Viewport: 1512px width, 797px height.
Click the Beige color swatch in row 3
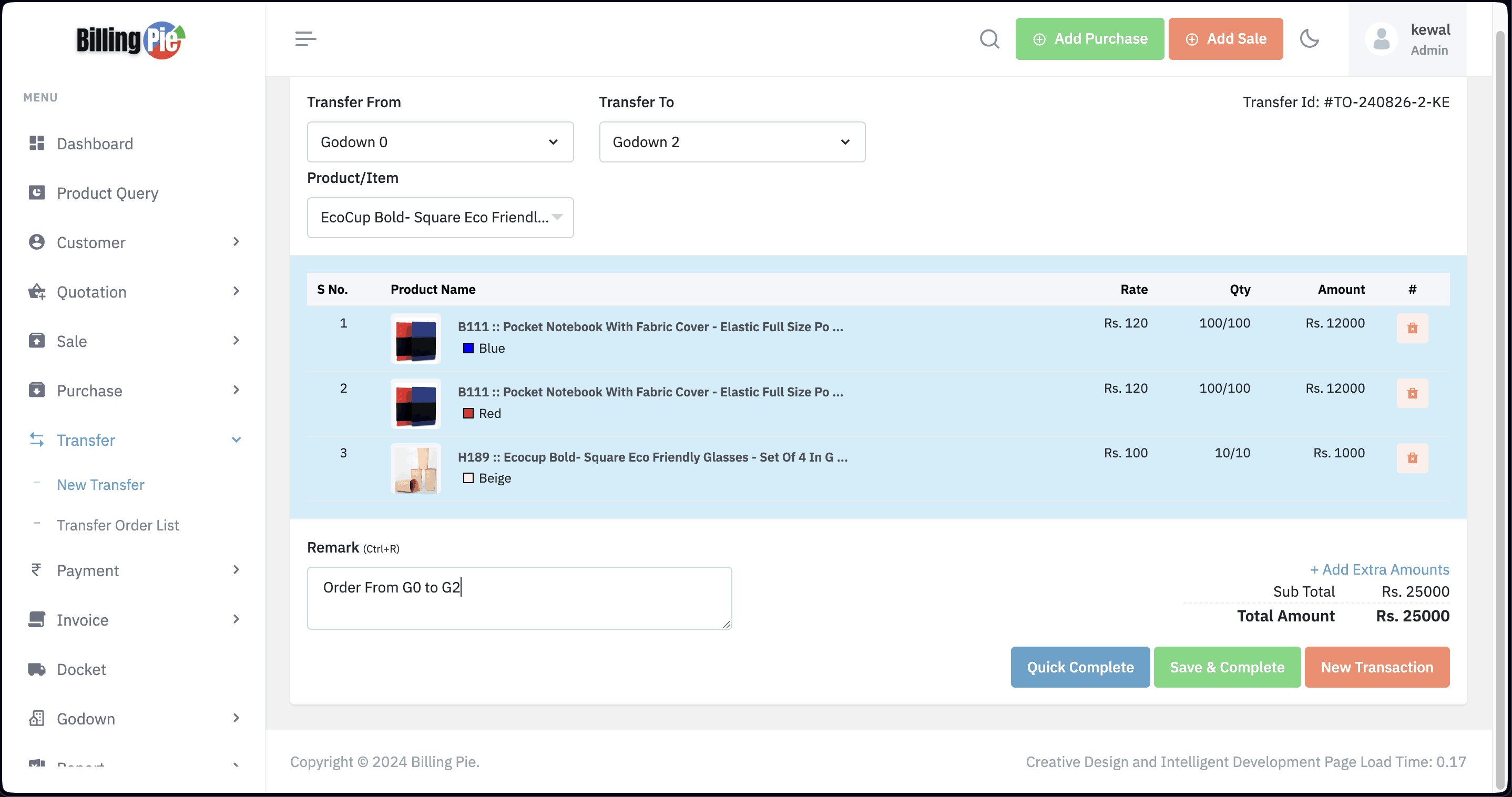[x=468, y=478]
